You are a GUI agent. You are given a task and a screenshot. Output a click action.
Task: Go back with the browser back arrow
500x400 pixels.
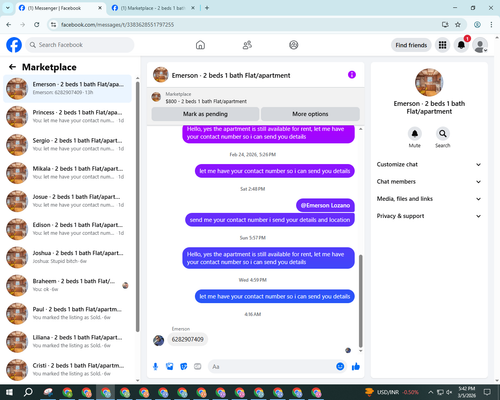pos(9,24)
